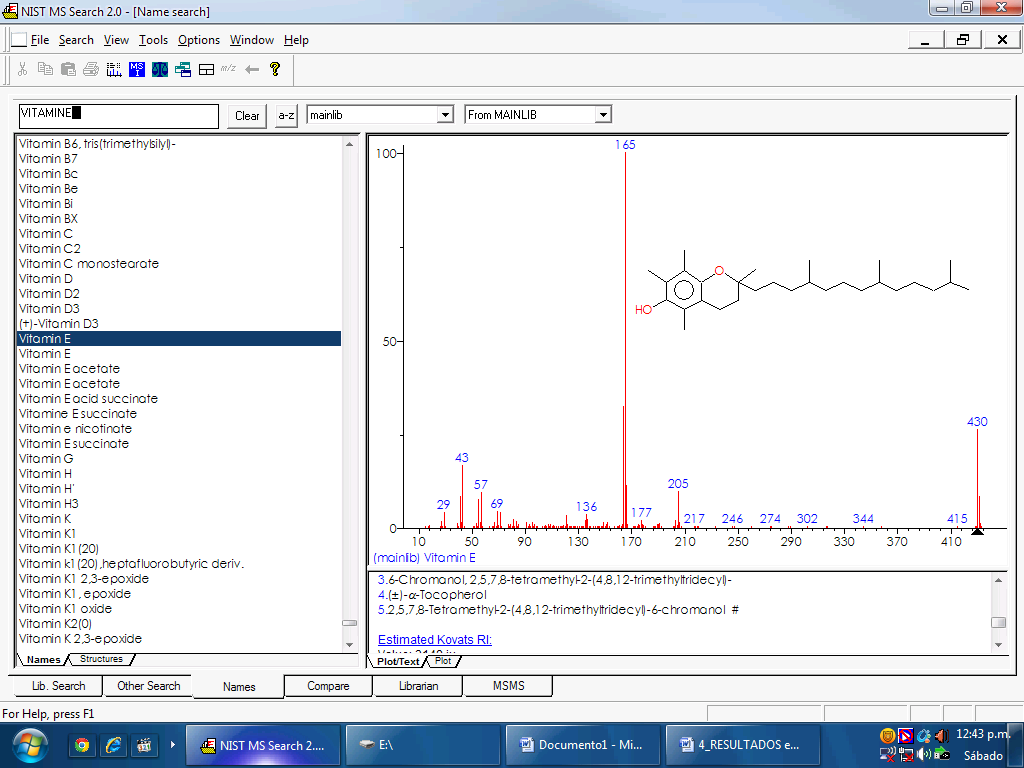Click the Clear button
The height and width of the screenshot is (768, 1024).
tap(247, 116)
